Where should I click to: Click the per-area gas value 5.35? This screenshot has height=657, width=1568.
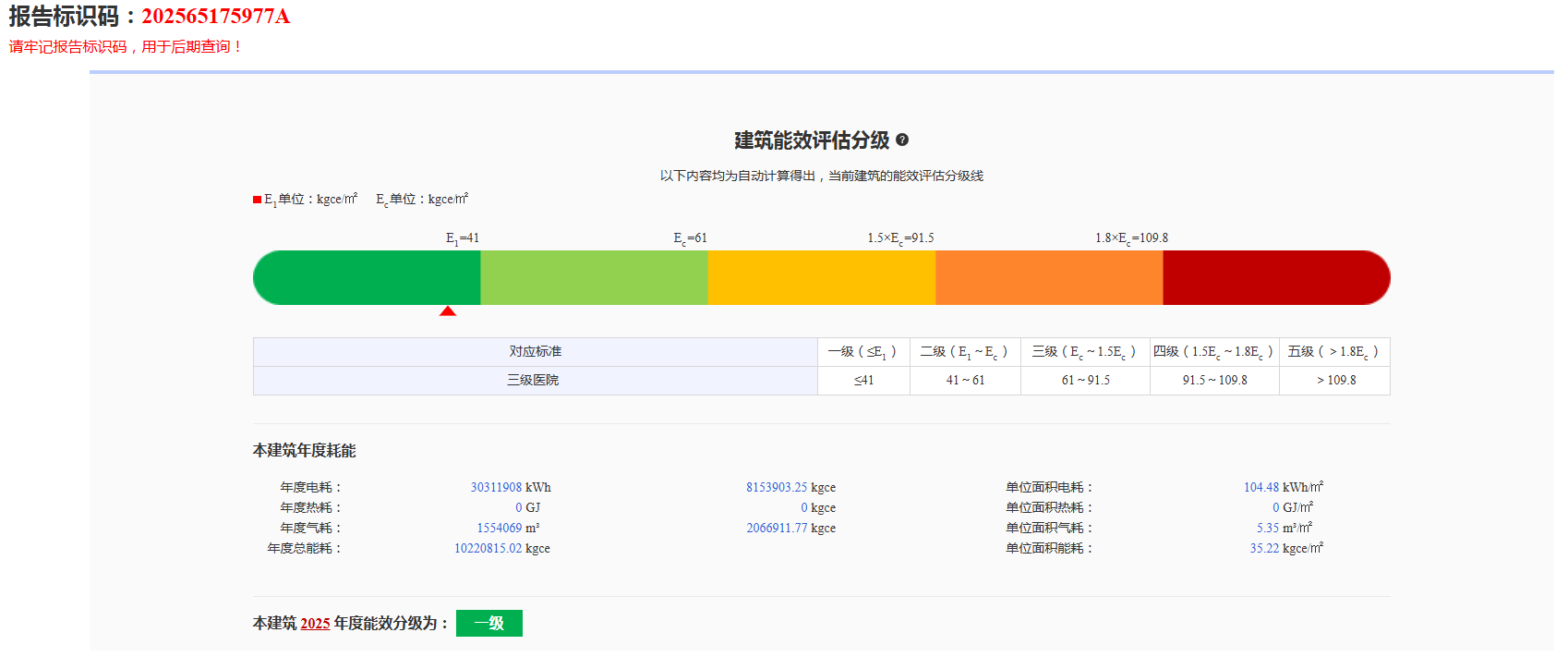[x=1268, y=528]
